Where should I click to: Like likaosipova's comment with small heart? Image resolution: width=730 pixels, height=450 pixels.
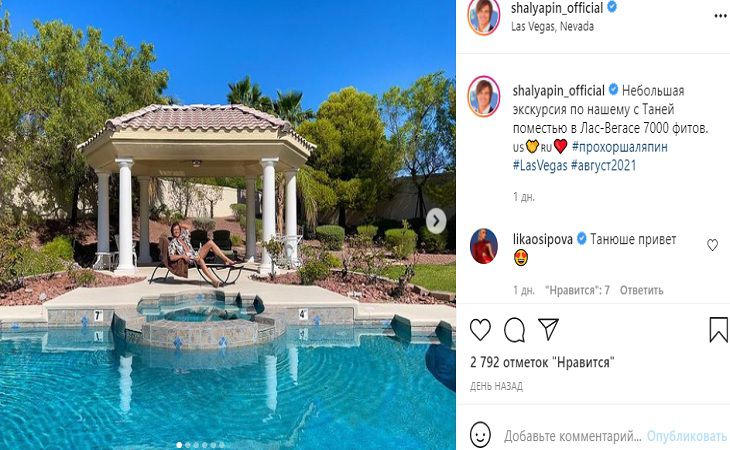click(x=712, y=245)
